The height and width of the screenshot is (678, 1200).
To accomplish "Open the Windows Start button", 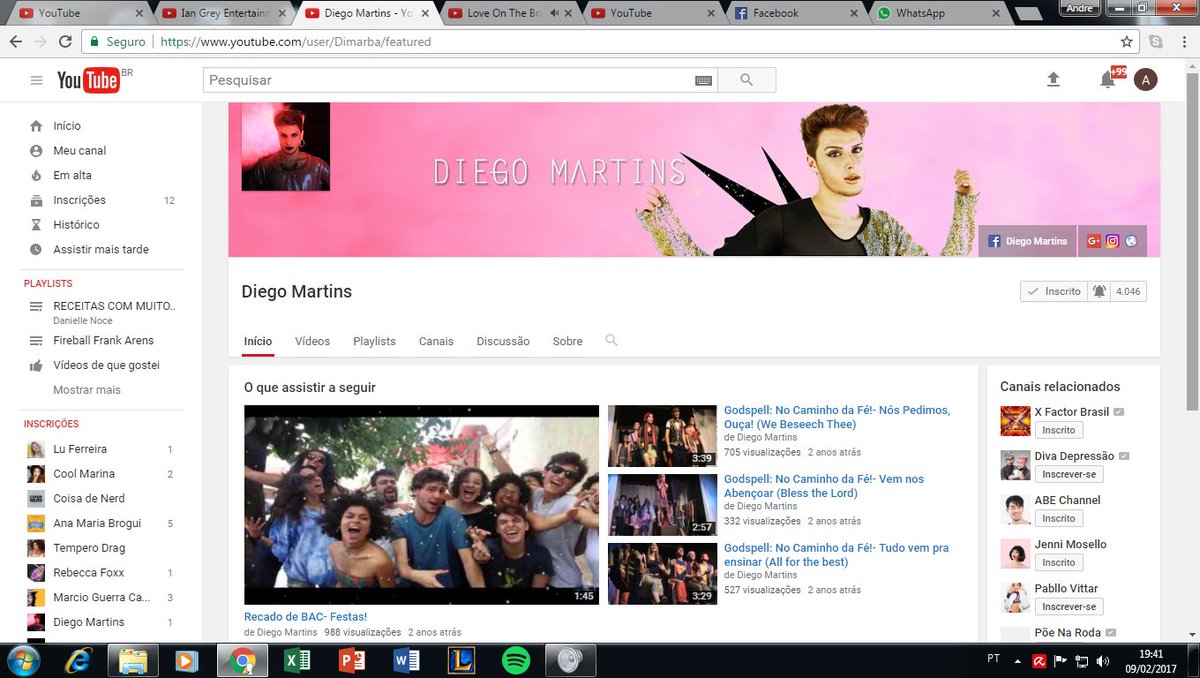I will (23, 660).
